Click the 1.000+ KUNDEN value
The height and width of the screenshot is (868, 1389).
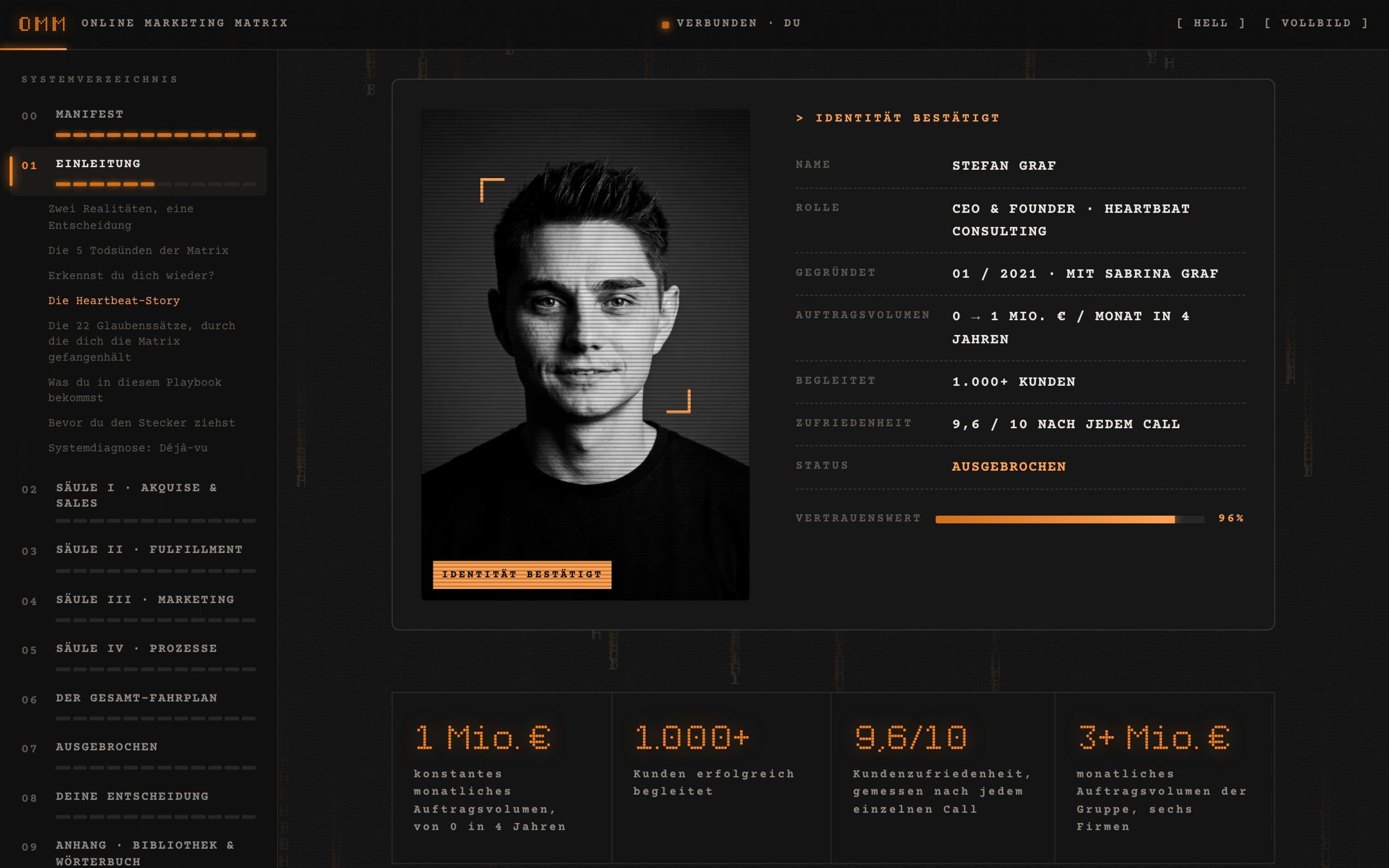[x=1014, y=382]
